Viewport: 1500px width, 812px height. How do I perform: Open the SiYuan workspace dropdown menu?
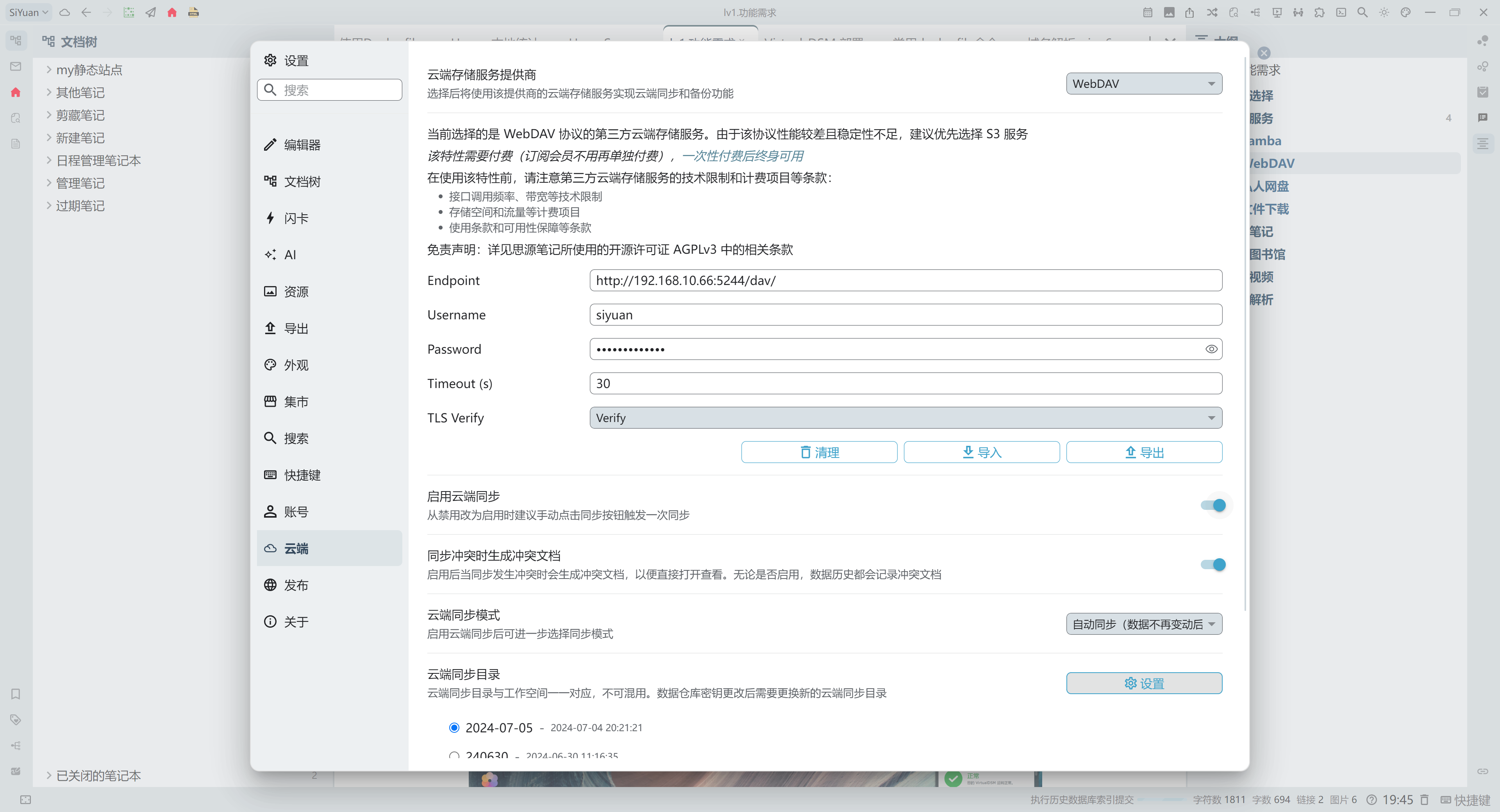(x=28, y=12)
